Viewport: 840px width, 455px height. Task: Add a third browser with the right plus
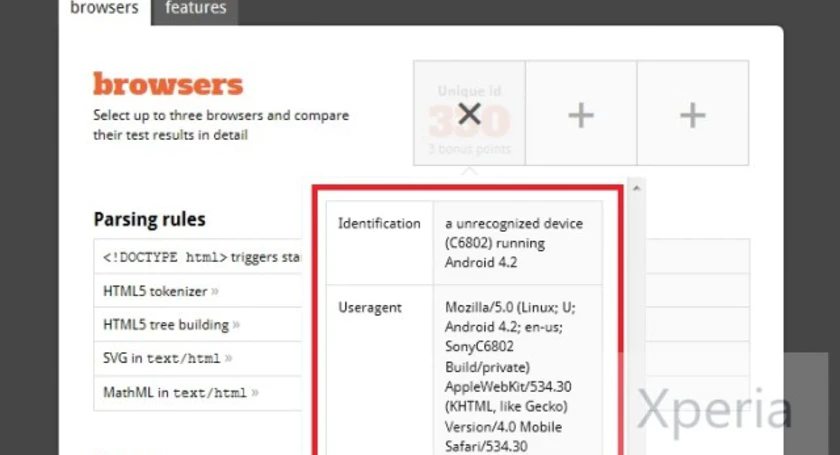[693, 115]
